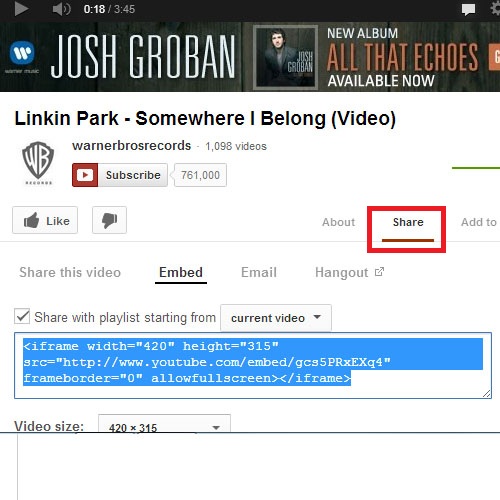Screen dimensions: 500x500
Task: Click the Like thumbs up button
Action: (x=45, y=220)
